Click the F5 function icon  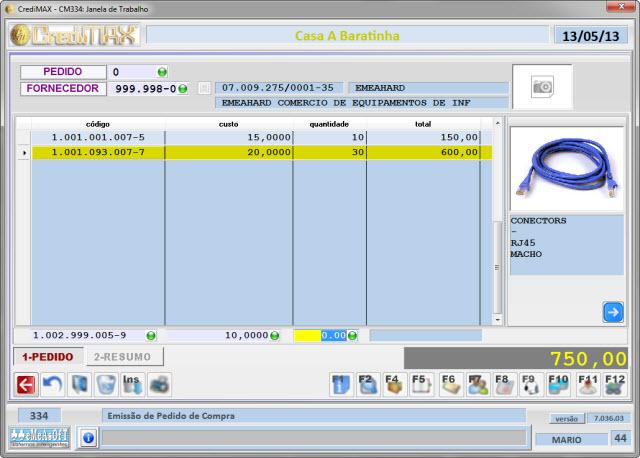click(422, 384)
